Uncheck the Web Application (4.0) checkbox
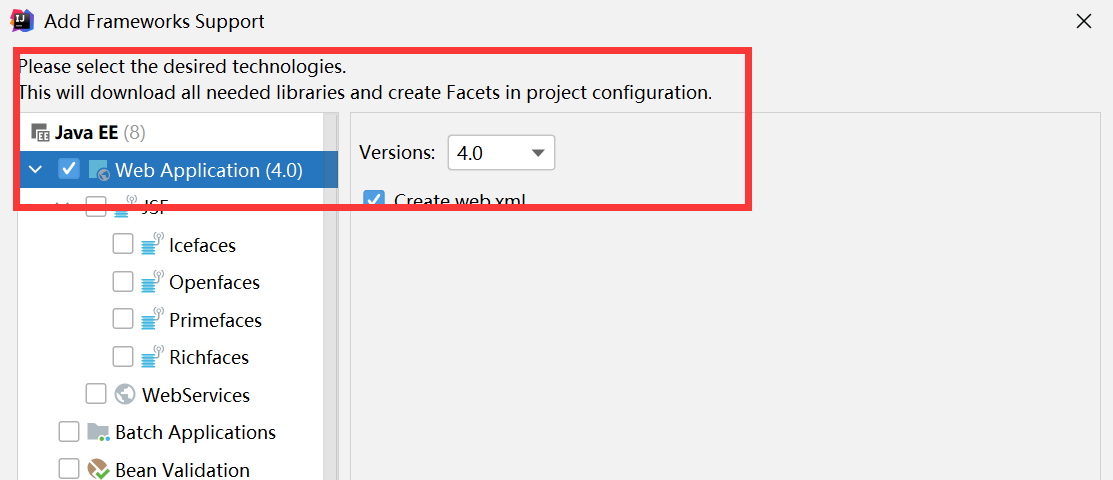The height and width of the screenshot is (480, 1113). click(x=69, y=170)
